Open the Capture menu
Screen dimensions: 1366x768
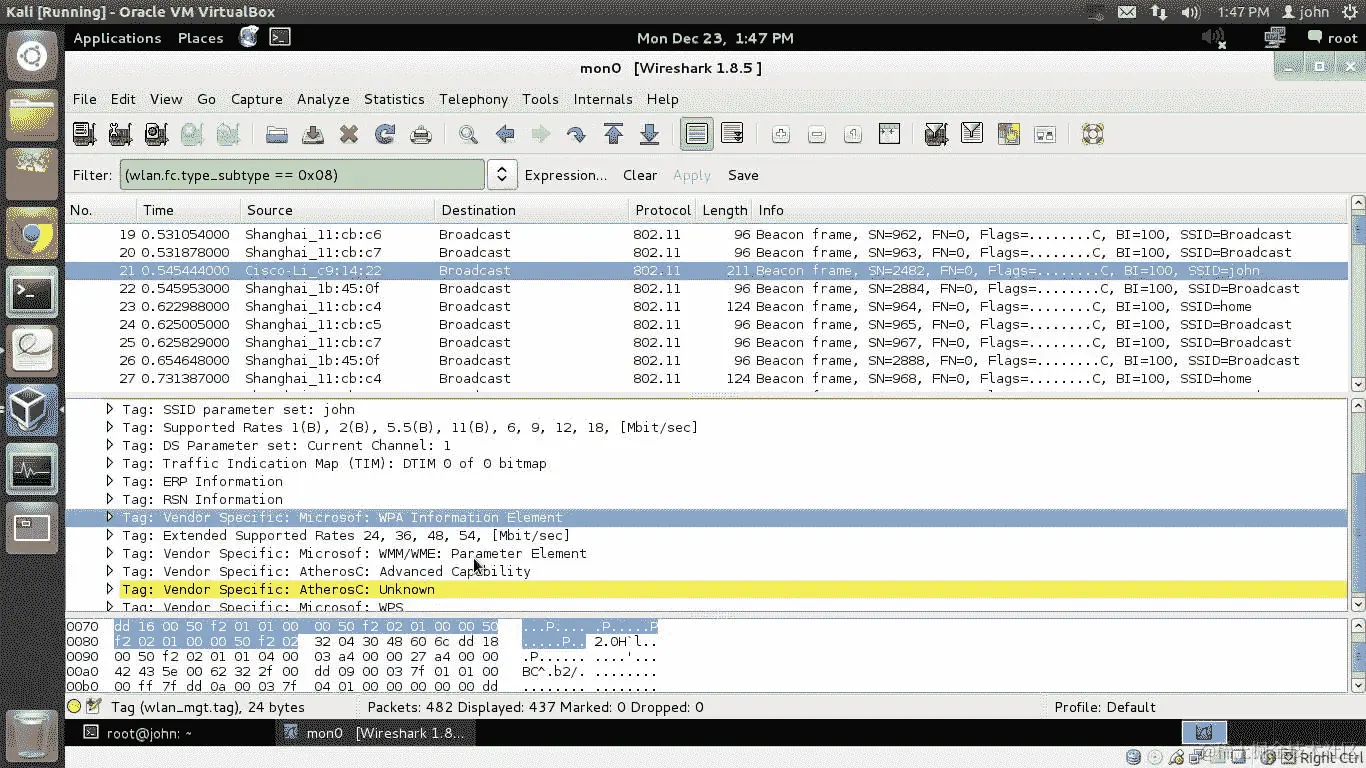[x=257, y=99]
